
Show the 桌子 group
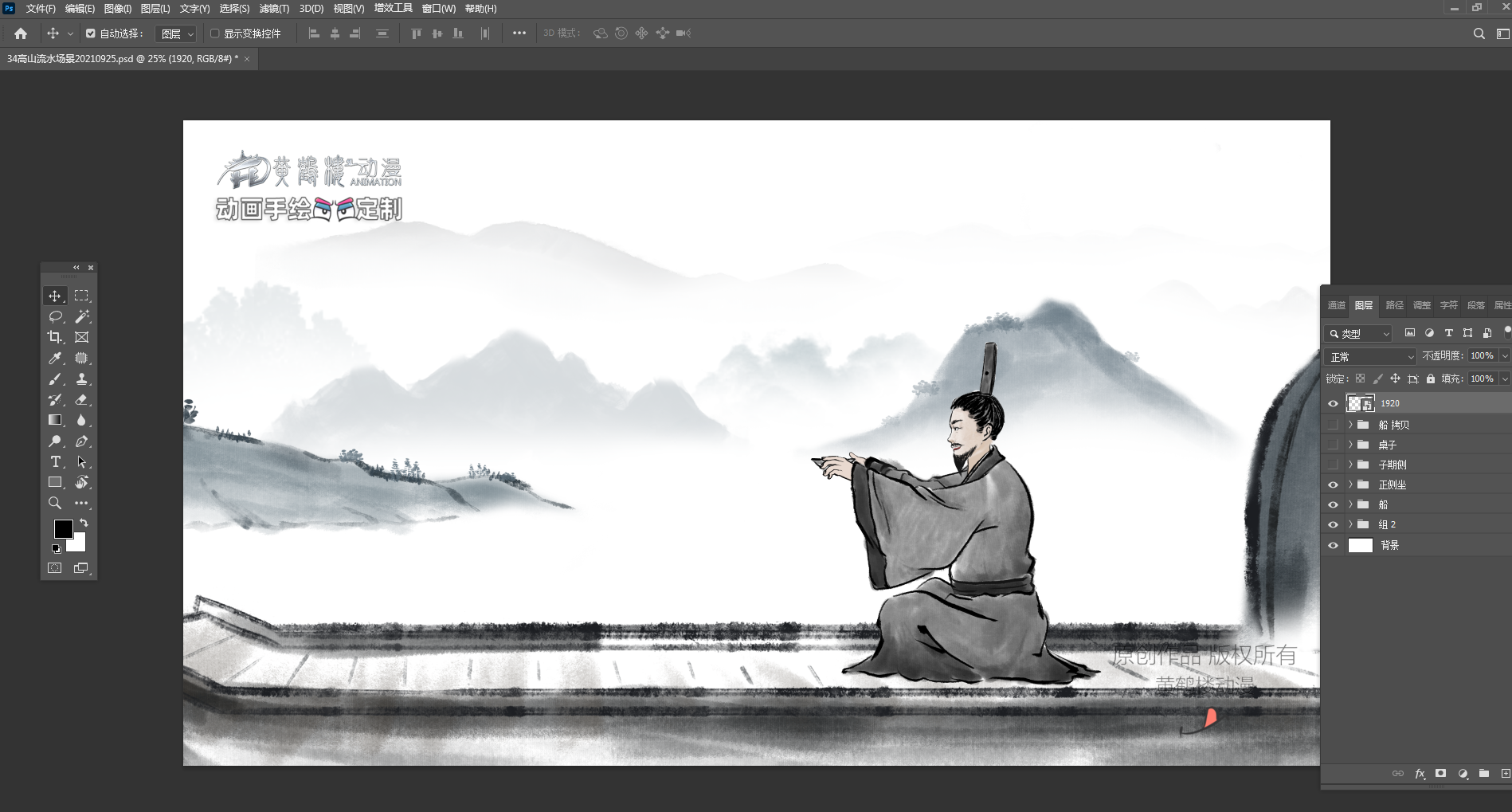[1333, 445]
